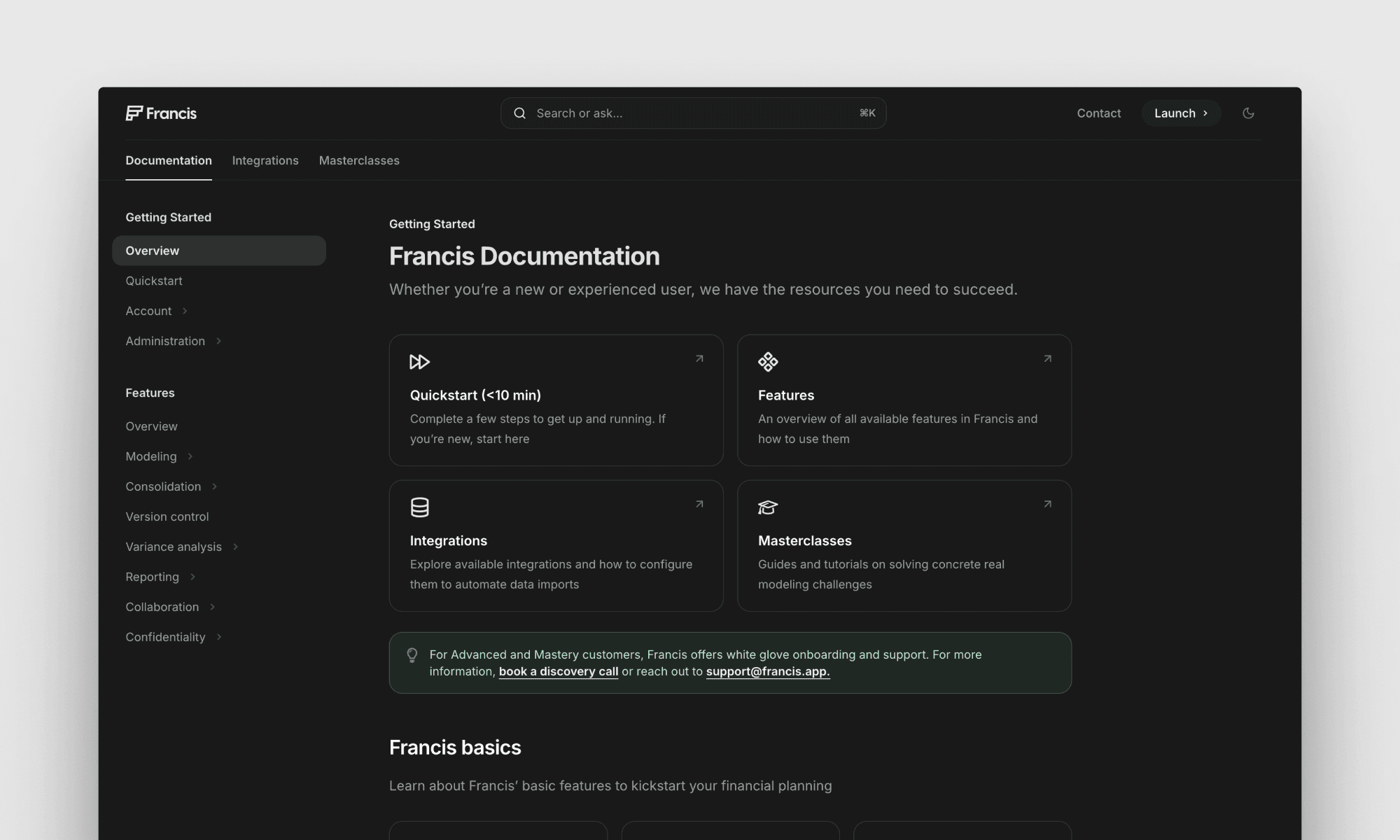Click the Integrations database icon
This screenshot has height=840, width=1400.
click(x=419, y=507)
